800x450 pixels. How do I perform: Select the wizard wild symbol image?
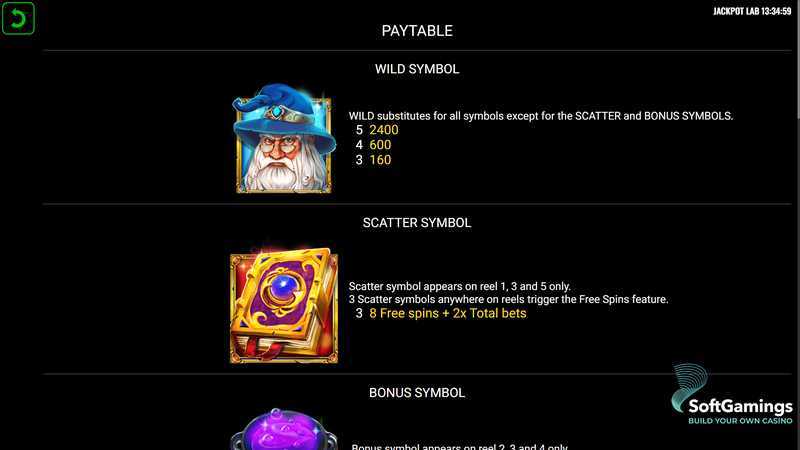pos(284,138)
